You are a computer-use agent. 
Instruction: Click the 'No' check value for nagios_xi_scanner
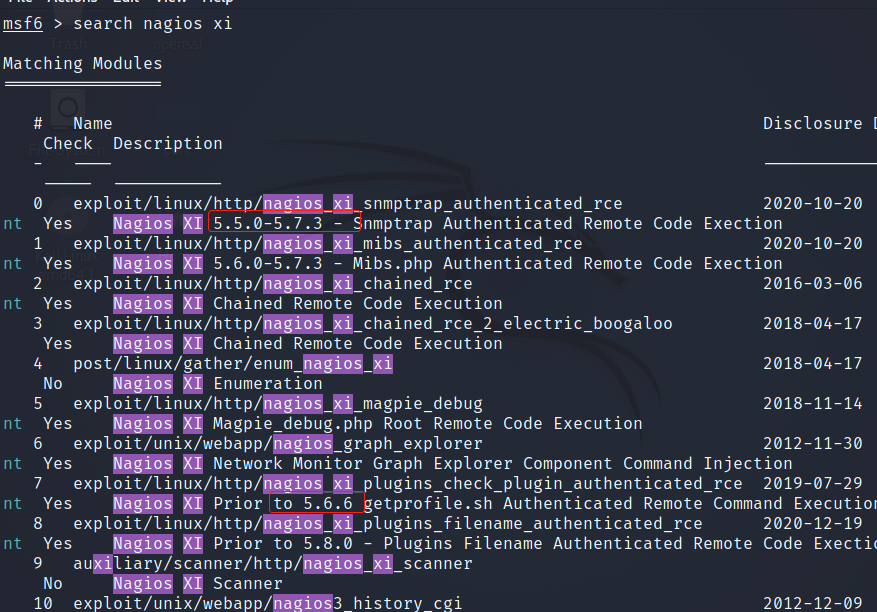coord(53,583)
